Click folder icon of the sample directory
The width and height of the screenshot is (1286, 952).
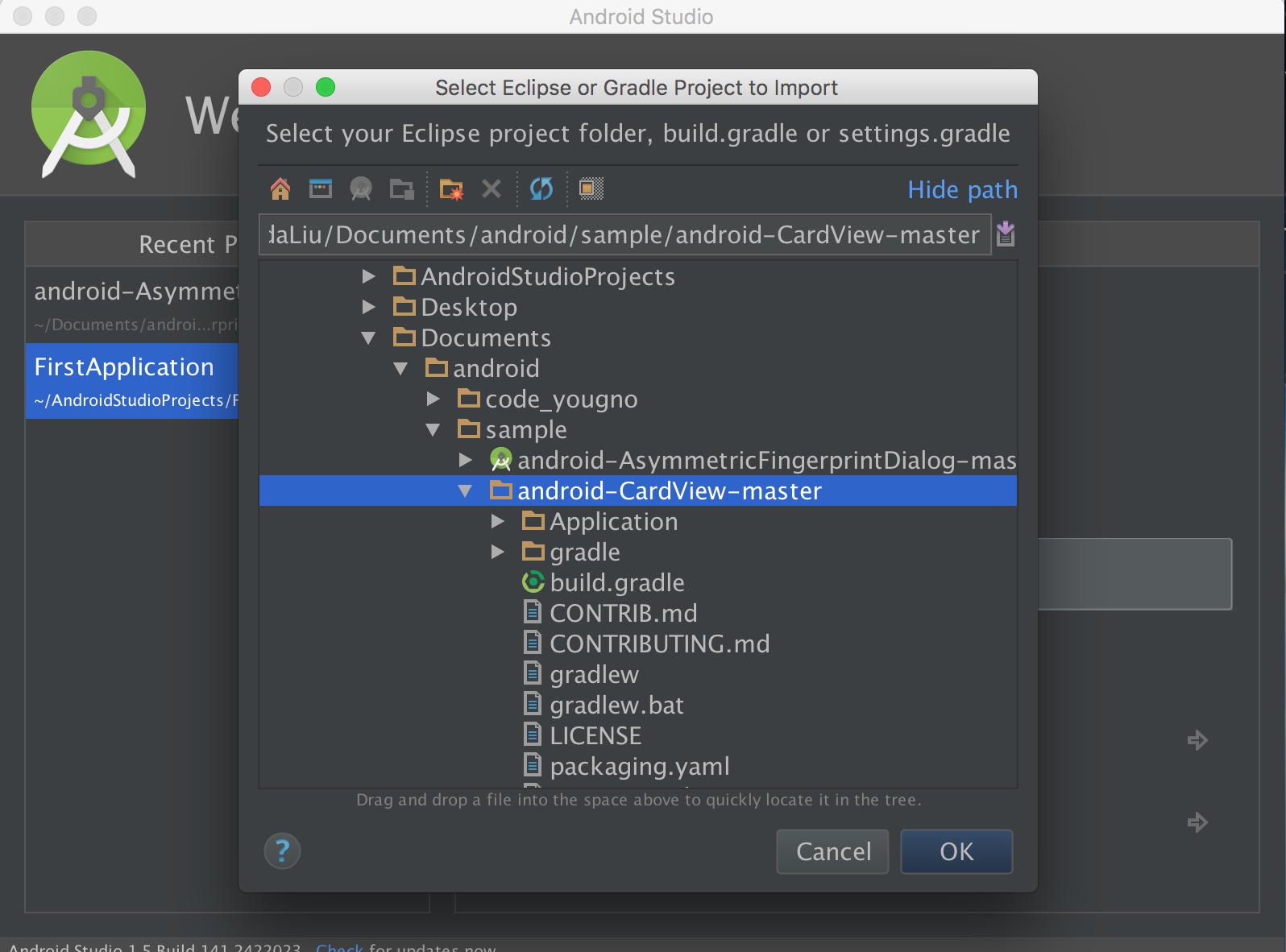tap(469, 429)
